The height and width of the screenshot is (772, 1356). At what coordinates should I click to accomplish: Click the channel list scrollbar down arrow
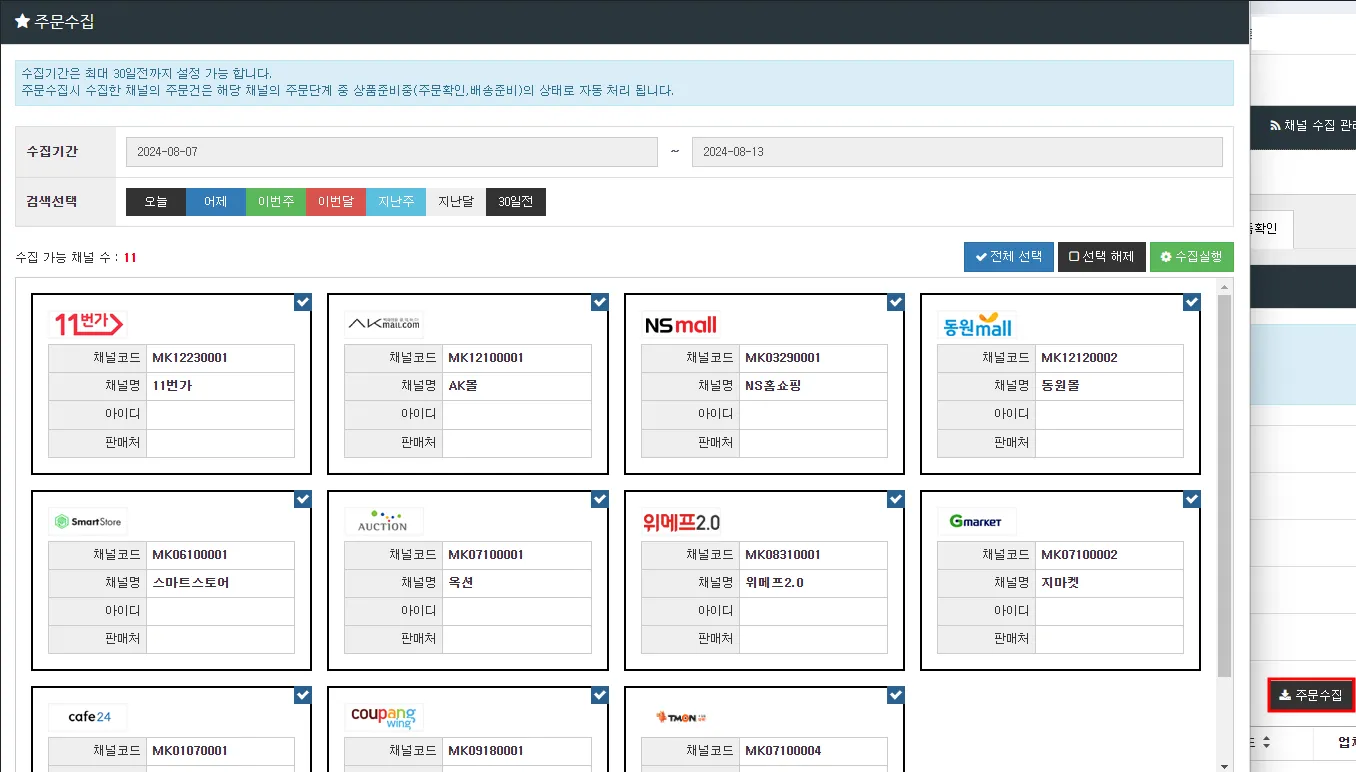1225,766
